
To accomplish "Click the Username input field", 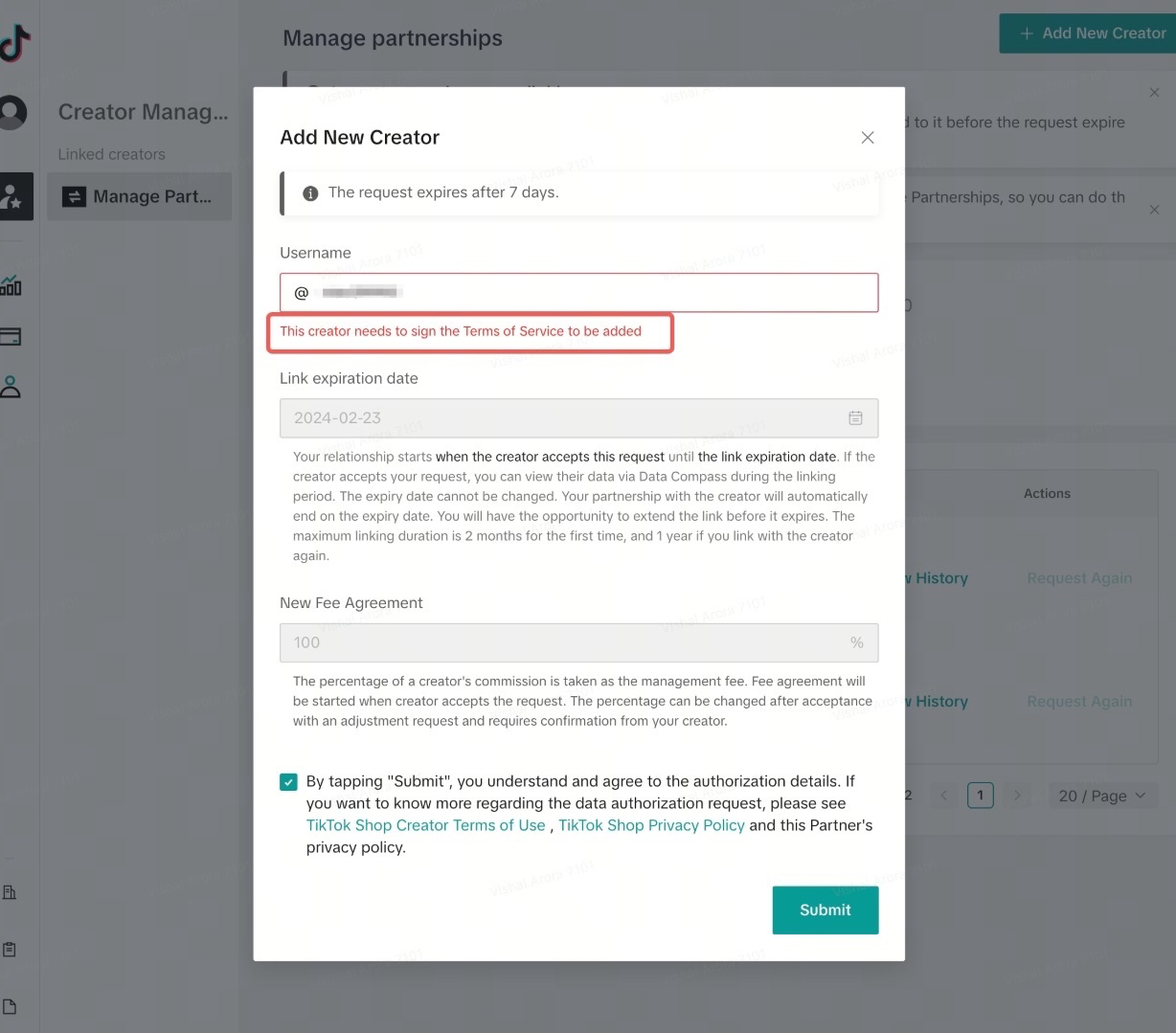I will pos(594,293).
